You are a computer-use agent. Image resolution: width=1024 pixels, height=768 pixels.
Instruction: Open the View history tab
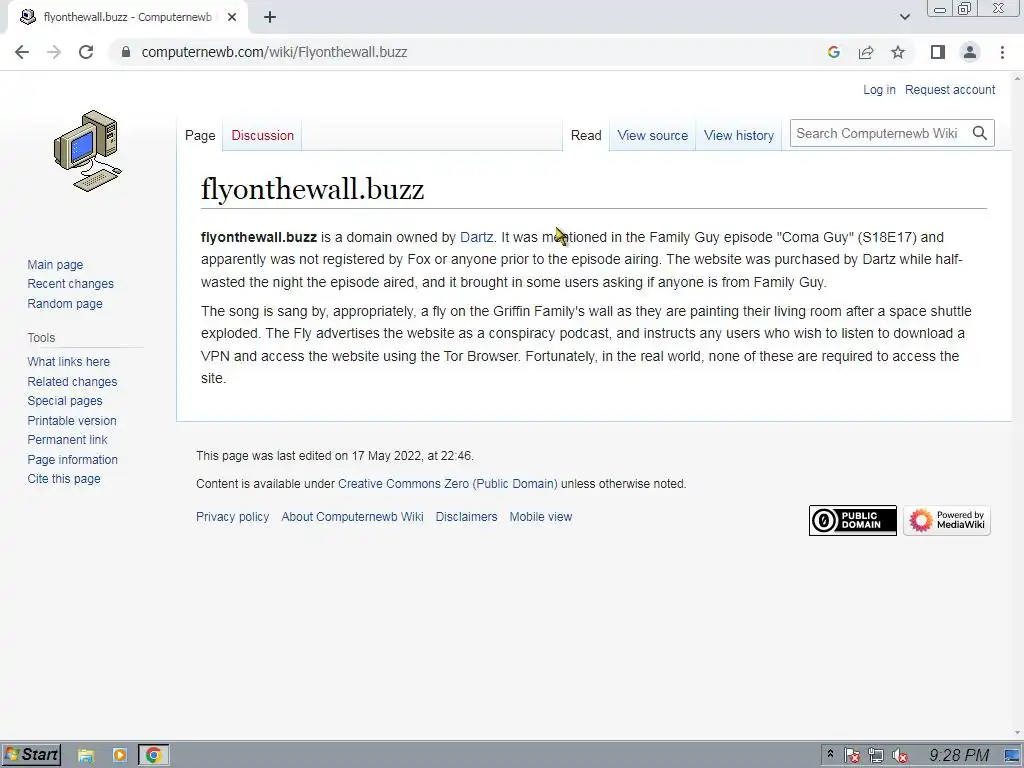tap(739, 135)
